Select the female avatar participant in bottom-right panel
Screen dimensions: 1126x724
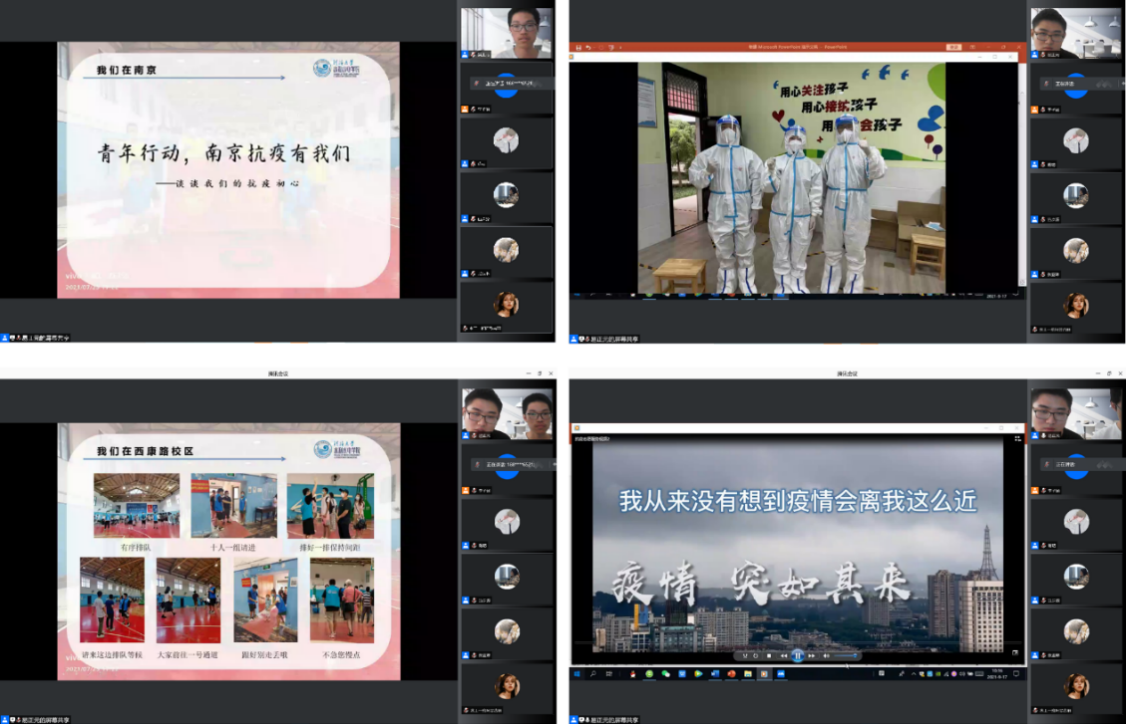1076,686
